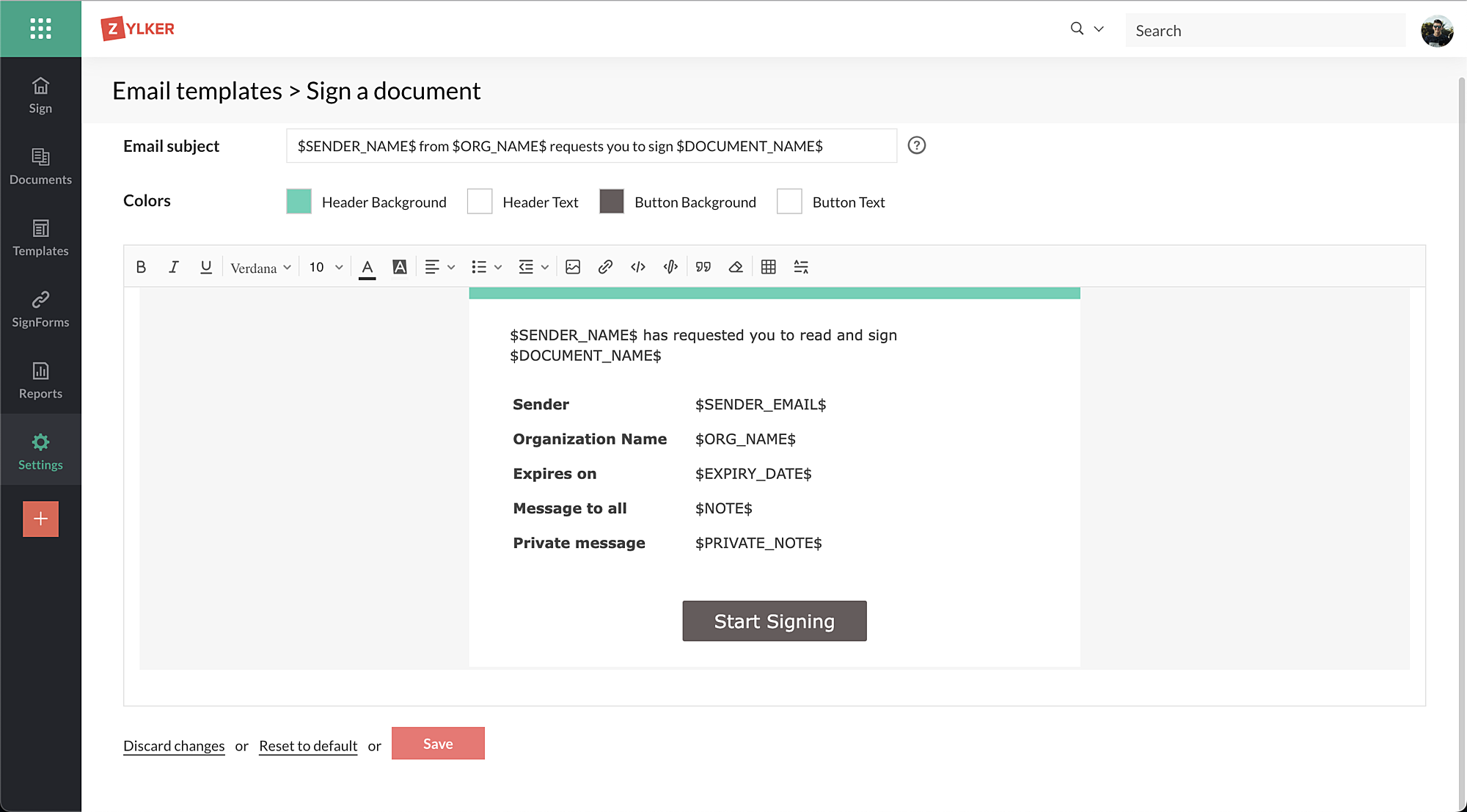Click the blockquote icon
This screenshot has width=1467, height=812.
point(703,267)
